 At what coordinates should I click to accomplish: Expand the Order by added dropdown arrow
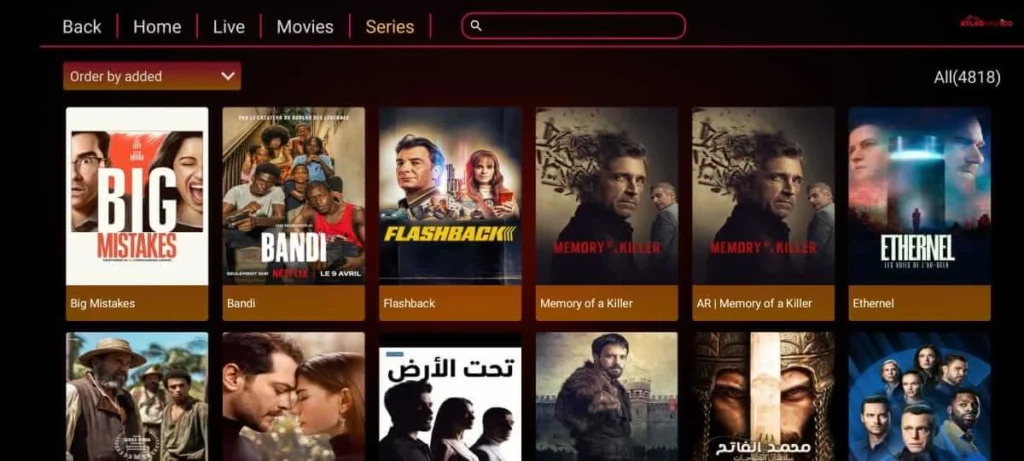227,76
